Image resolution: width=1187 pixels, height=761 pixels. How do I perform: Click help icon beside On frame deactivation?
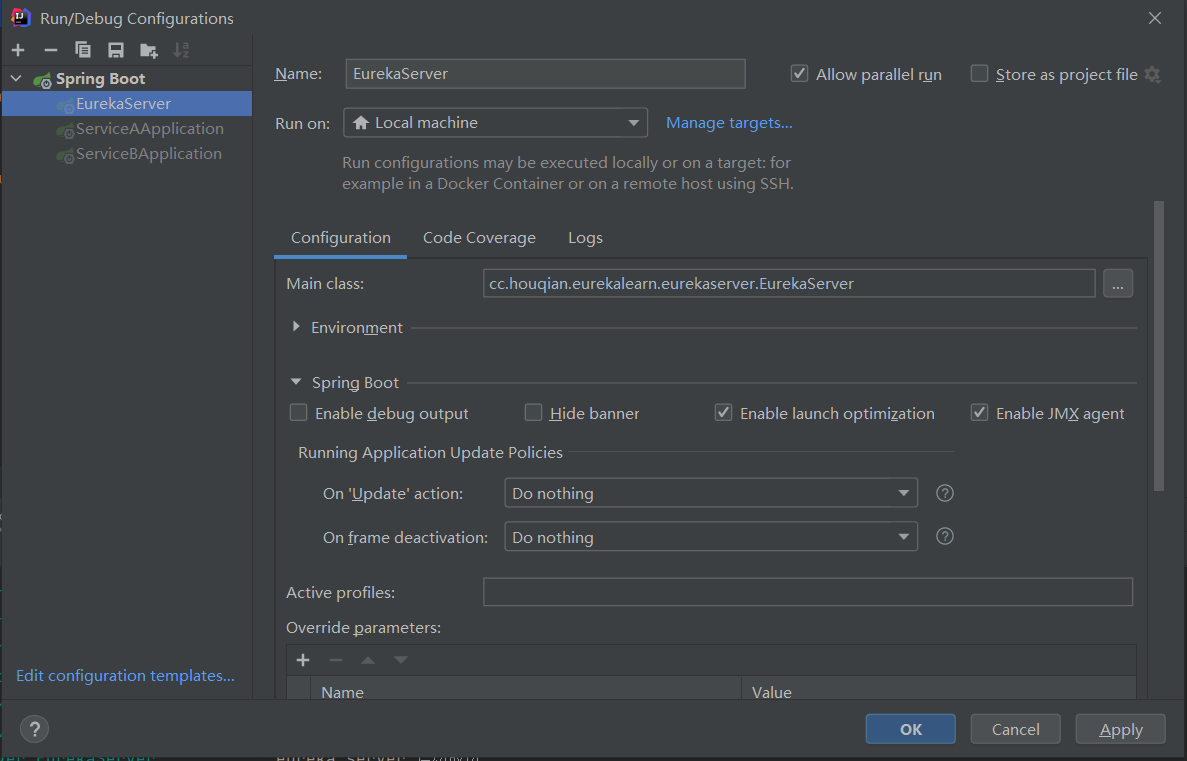pyautogui.click(x=944, y=537)
